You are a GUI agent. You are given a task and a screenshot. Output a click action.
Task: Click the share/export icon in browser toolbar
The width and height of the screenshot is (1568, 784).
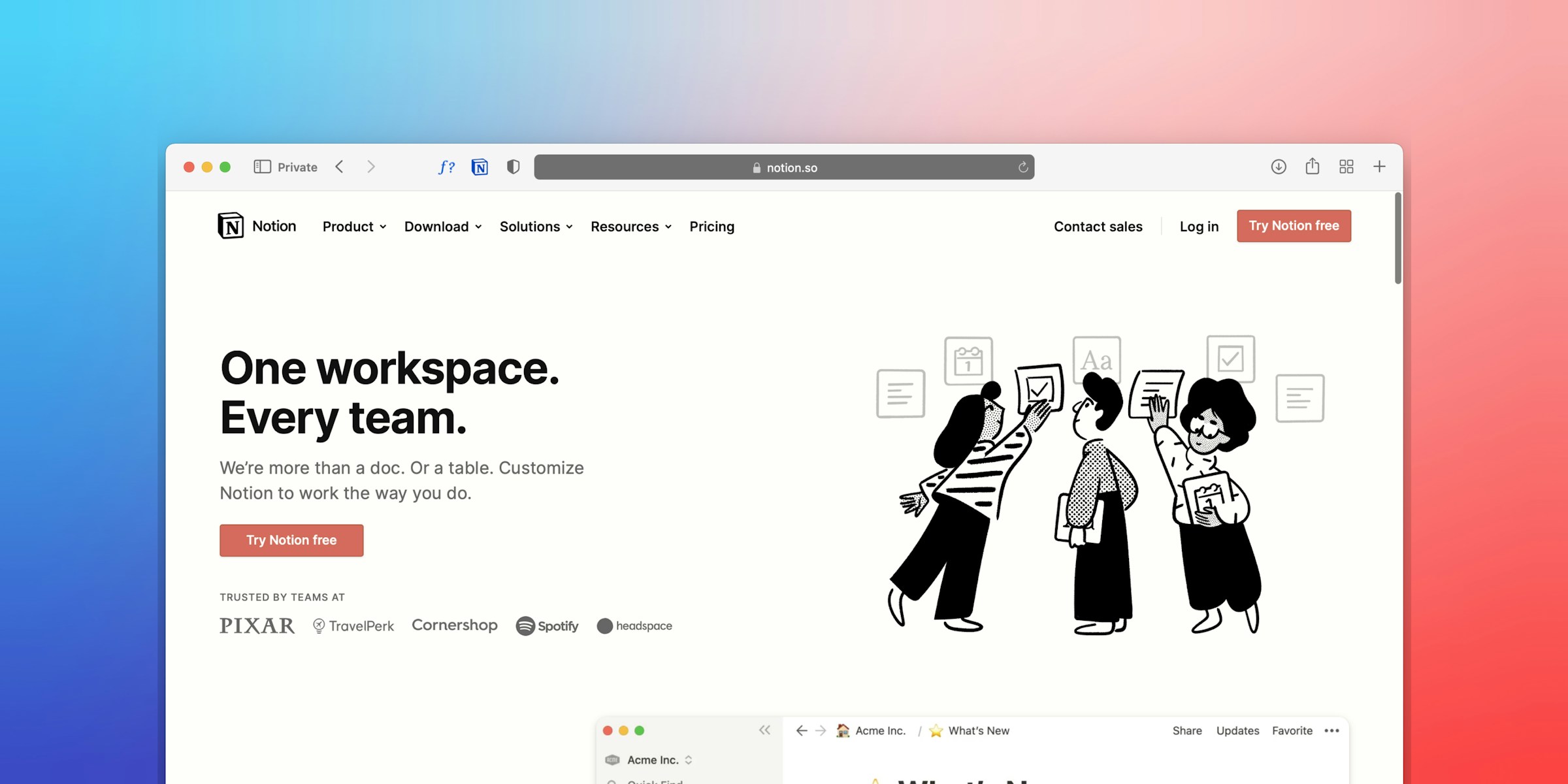1312,167
